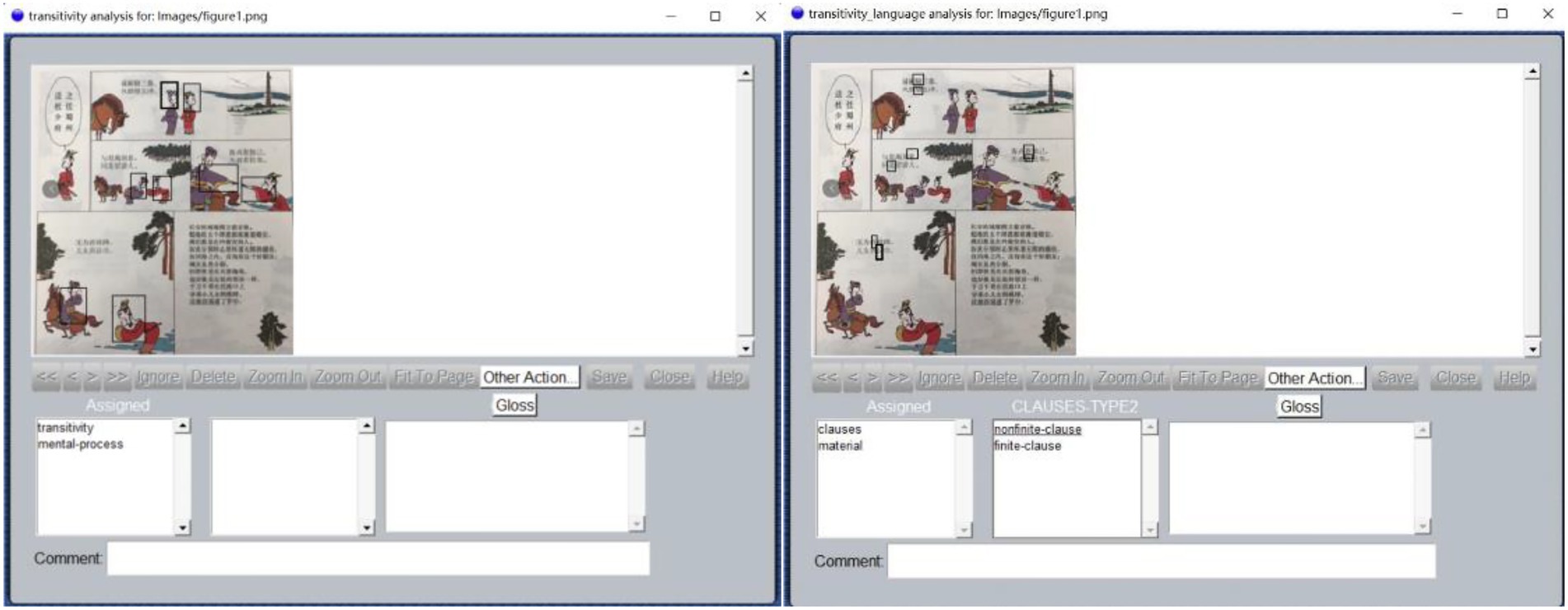This screenshot has width=1568, height=610.
Task: Click Zoom Out in the transitivity analysis window
Action: pyautogui.click(x=348, y=378)
